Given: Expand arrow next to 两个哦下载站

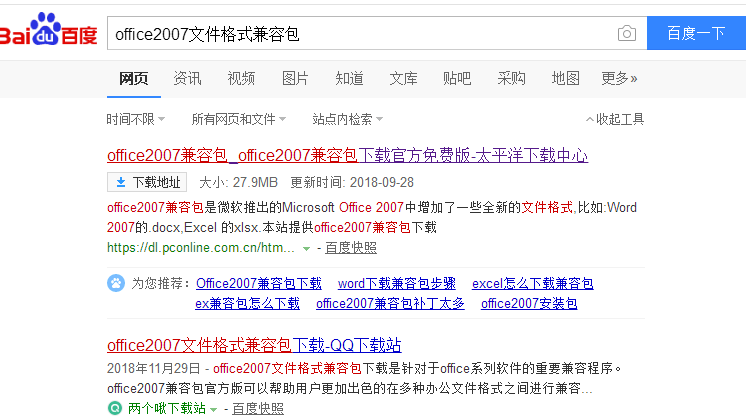Looking at the screenshot, I should 214,409.
